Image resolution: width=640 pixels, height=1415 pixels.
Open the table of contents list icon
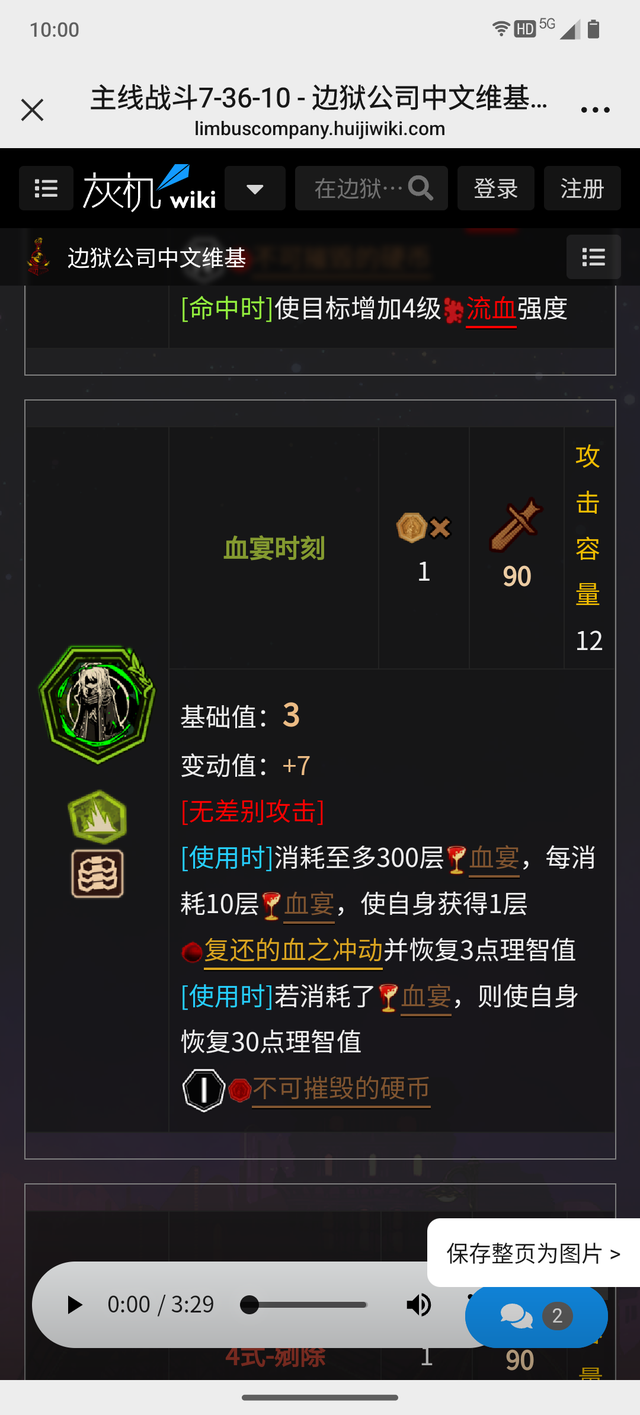pos(594,258)
